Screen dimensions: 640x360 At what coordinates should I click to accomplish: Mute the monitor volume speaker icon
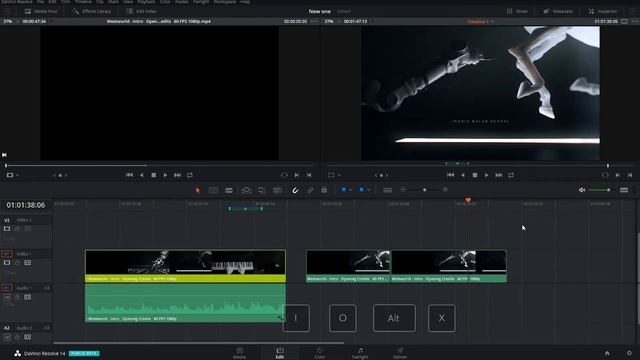click(x=582, y=190)
